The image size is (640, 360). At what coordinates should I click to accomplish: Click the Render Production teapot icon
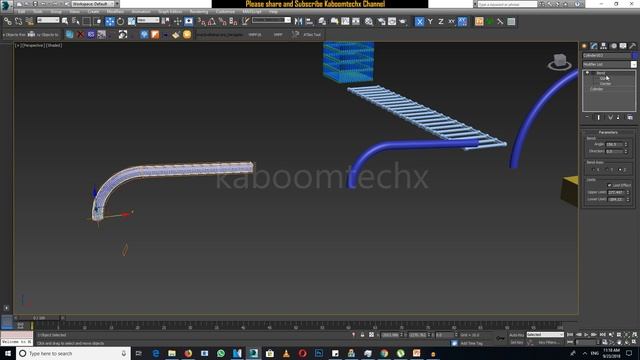(x=403, y=21)
